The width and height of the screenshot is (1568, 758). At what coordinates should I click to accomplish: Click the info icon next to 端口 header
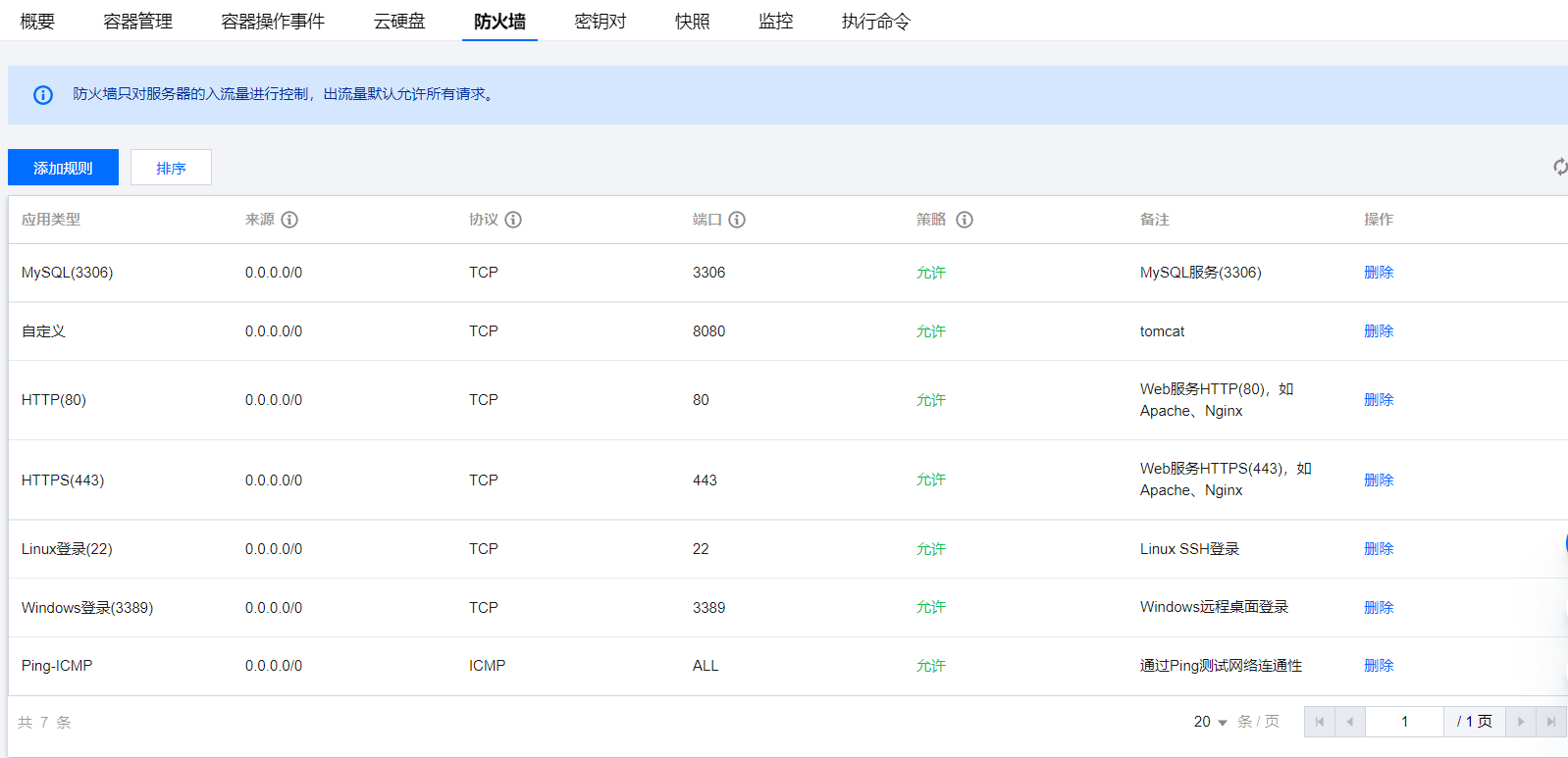(737, 220)
